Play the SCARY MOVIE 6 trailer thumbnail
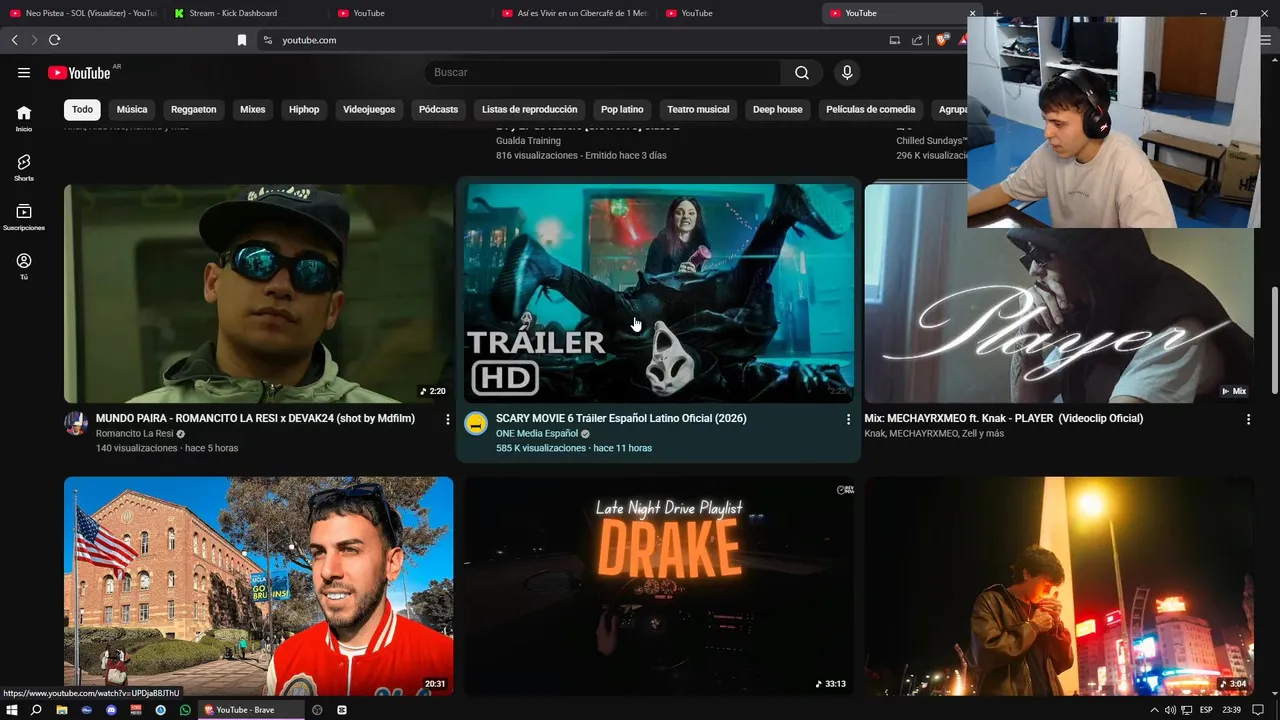 tap(659, 293)
